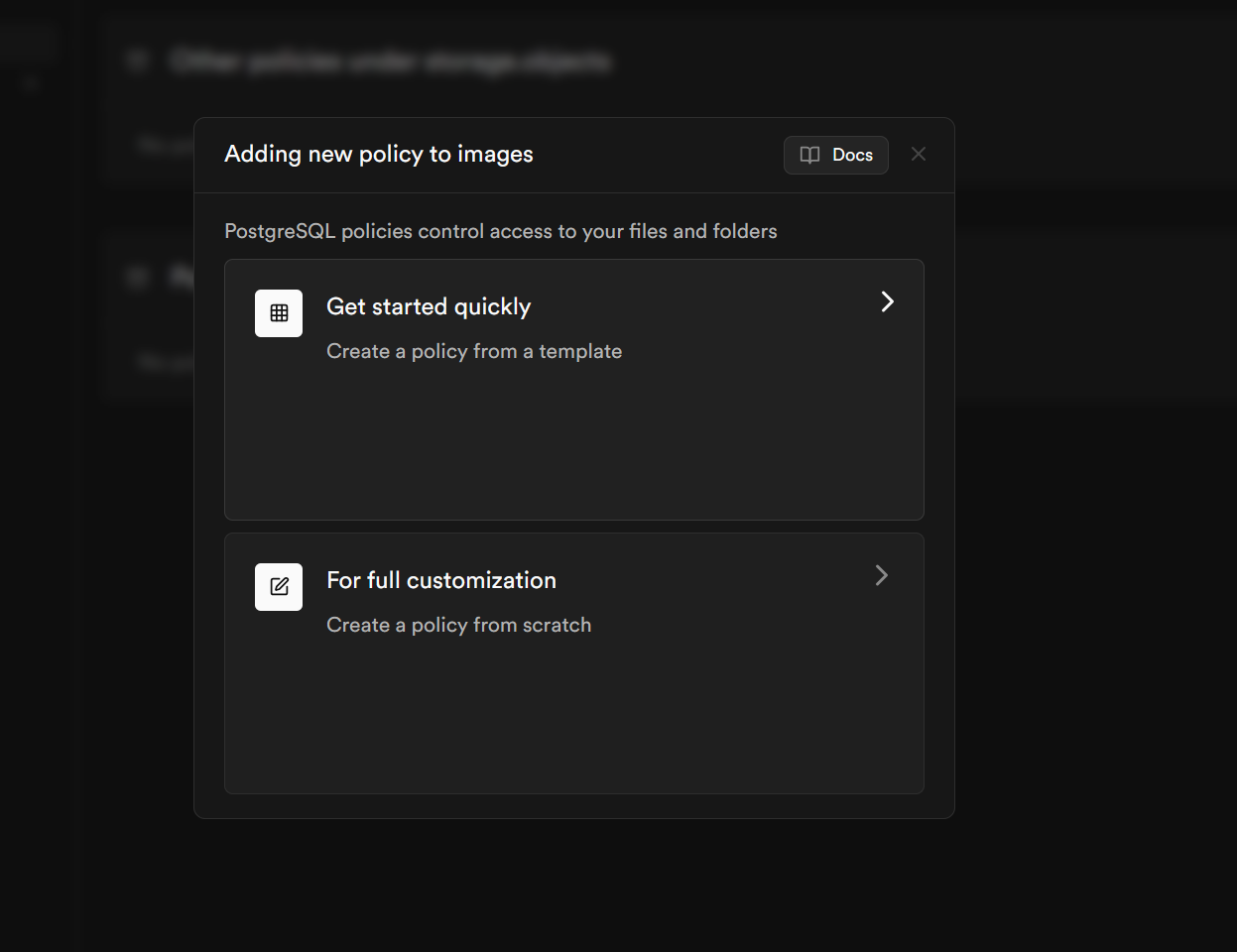Close the Adding new policy dialog
1237x952 pixels.
tap(919, 154)
